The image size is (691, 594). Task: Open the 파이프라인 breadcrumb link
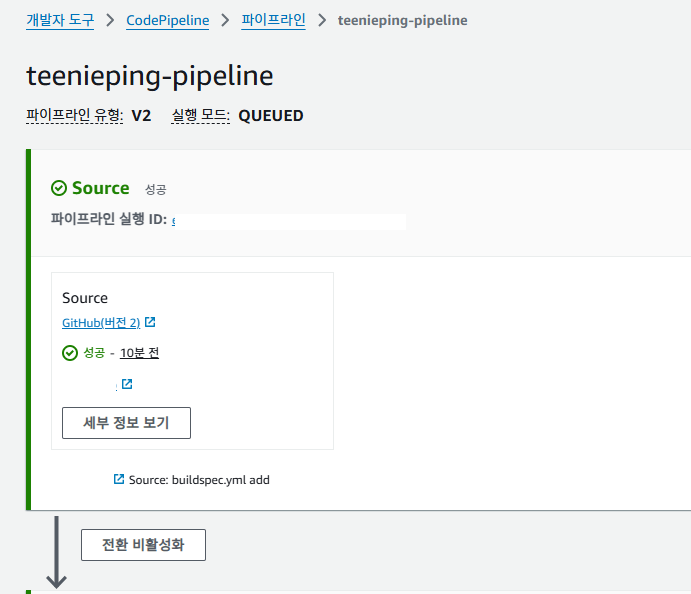point(273,20)
